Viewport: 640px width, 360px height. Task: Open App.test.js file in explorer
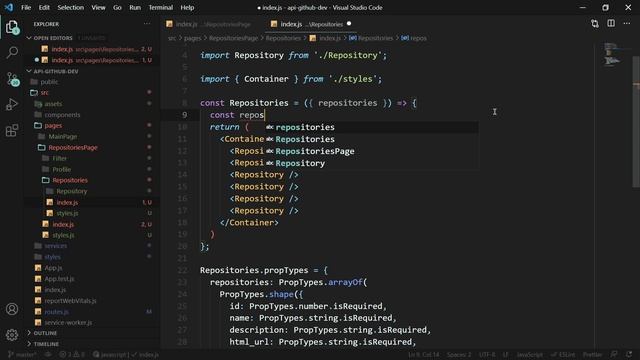pos(60,279)
